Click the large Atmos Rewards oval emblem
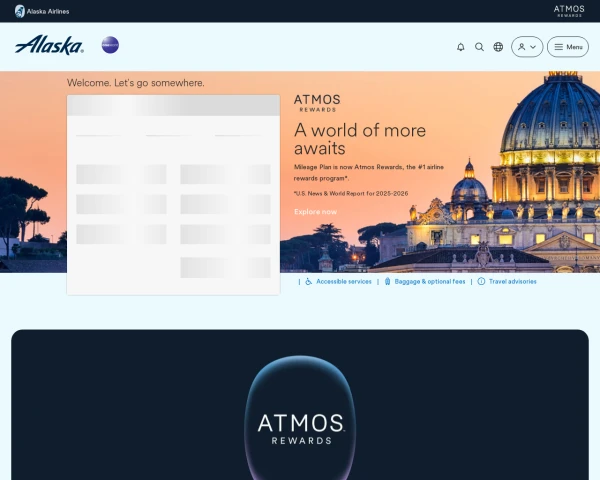Screen dimensions: 600x480 pos(300,418)
